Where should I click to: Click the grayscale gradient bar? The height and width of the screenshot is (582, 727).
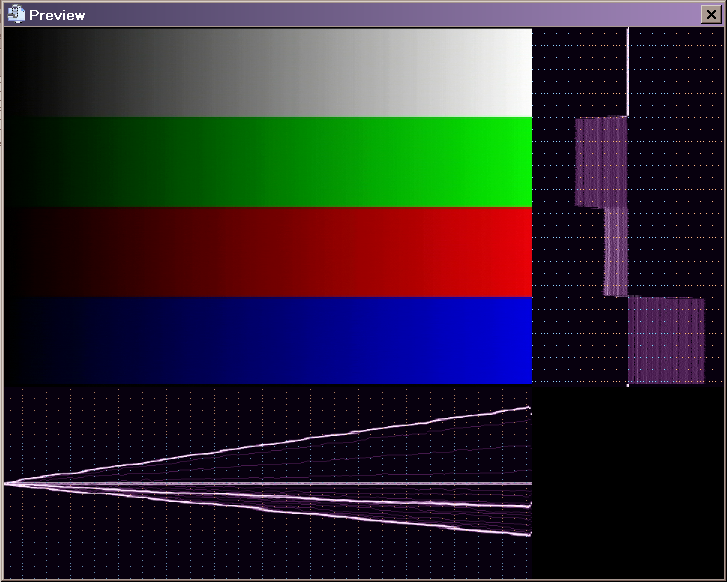[x=268, y=72]
